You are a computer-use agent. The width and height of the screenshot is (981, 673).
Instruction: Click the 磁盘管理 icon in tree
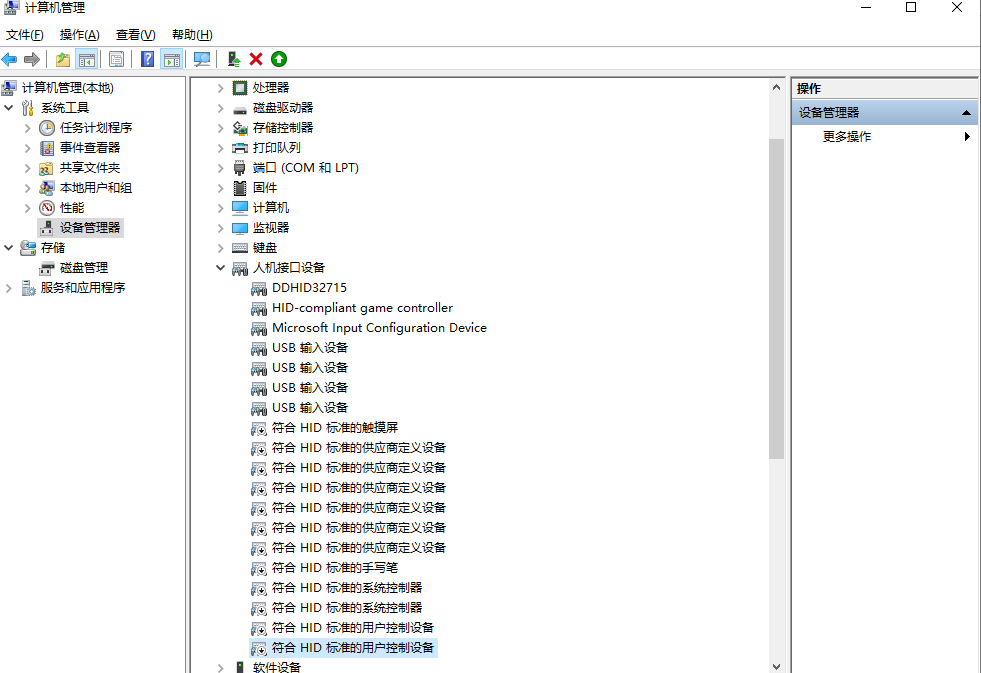coord(47,268)
